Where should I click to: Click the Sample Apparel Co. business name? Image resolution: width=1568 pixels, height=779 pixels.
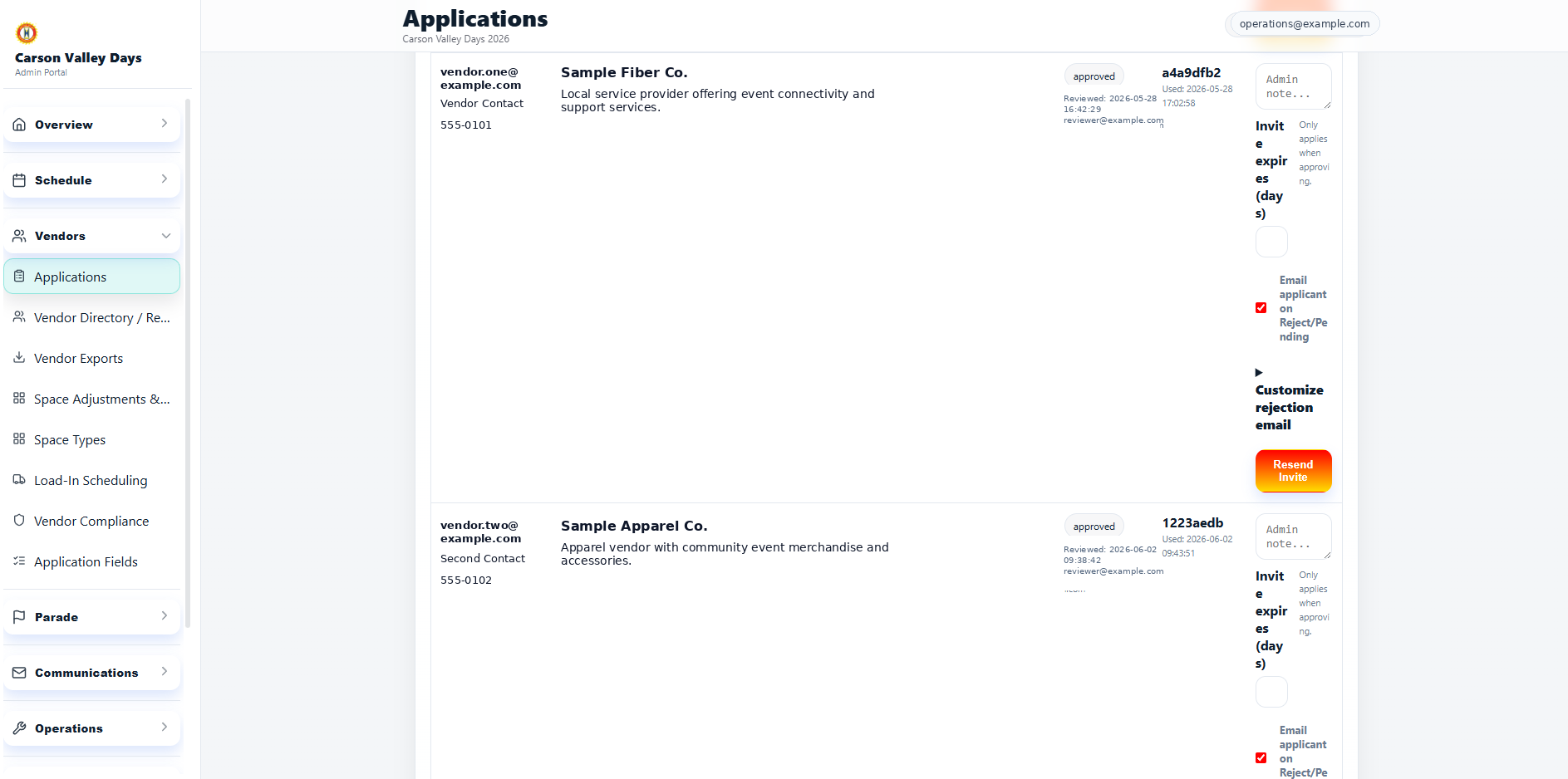pyautogui.click(x=634, y=526)
